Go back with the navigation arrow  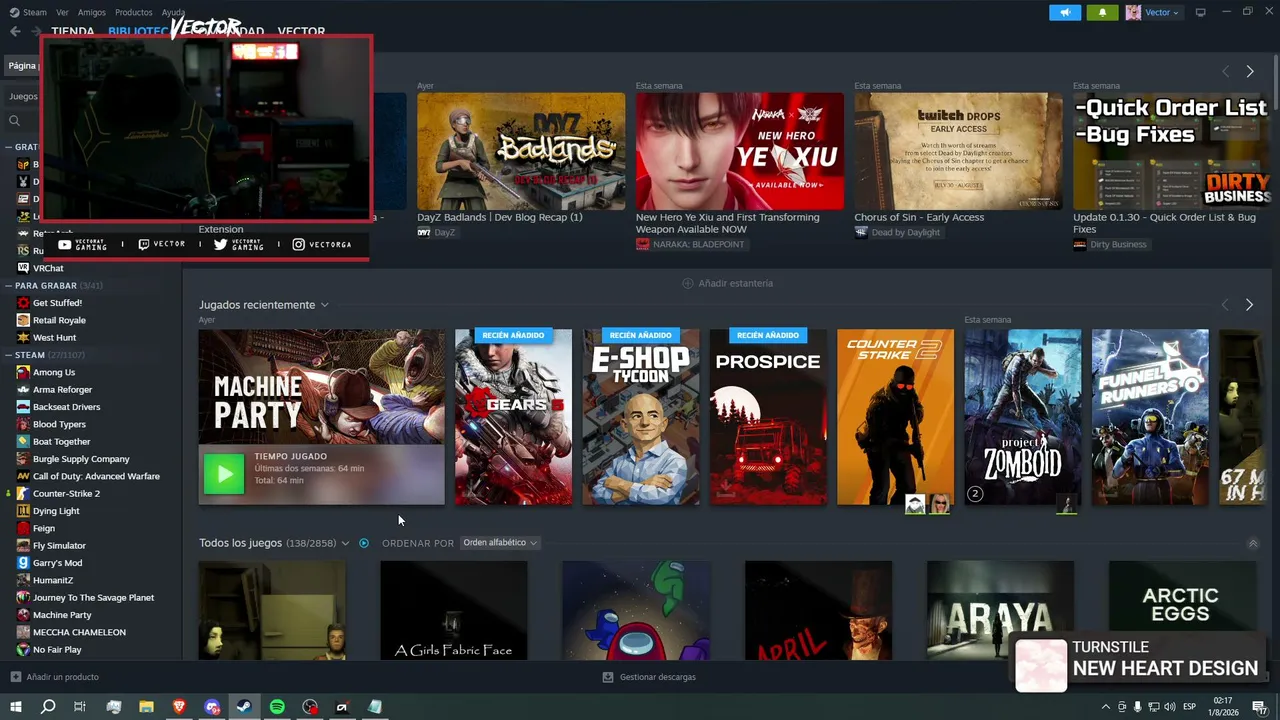[15, 31]
